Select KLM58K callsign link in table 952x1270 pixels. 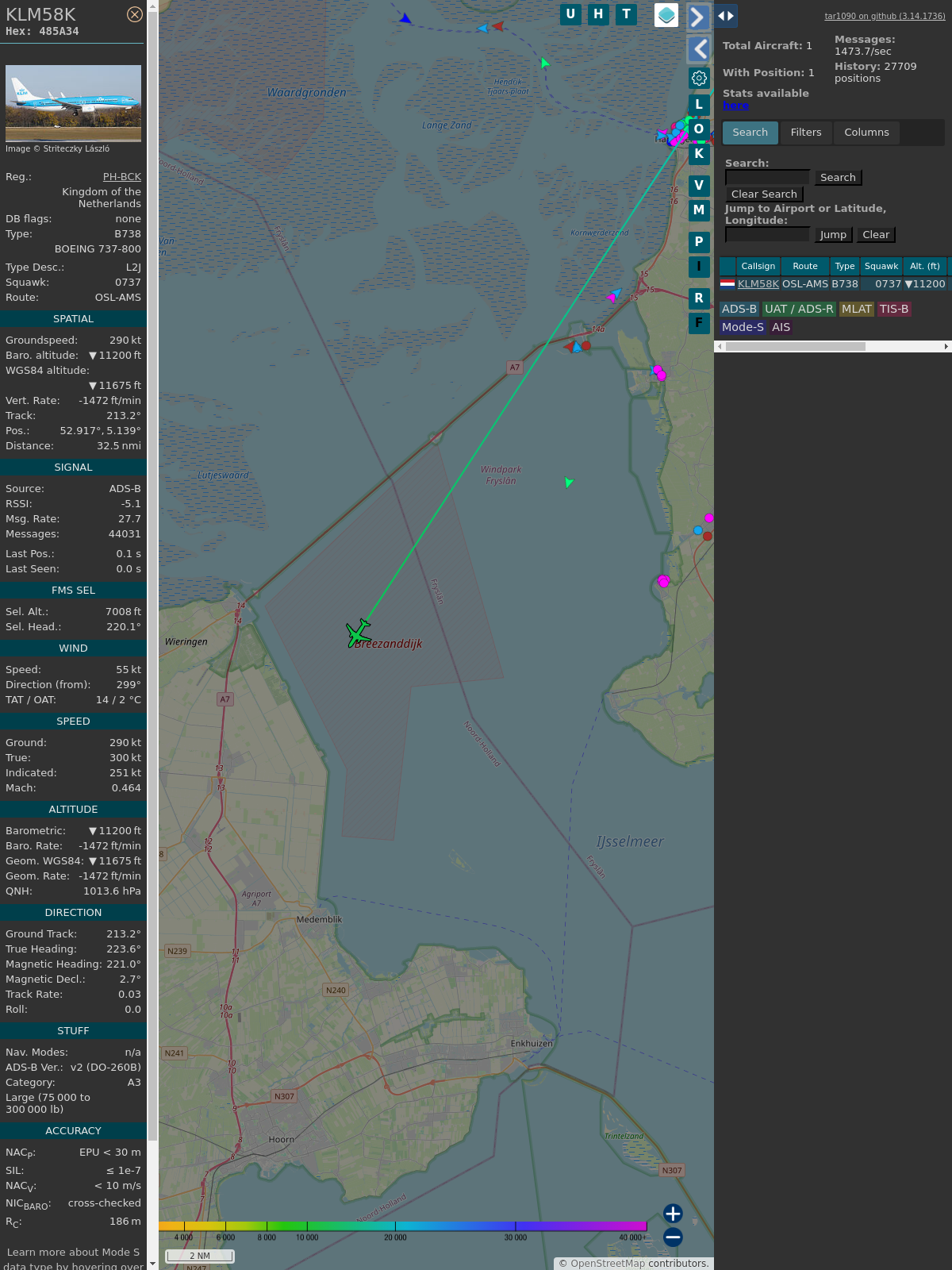pyautogui.click(x=758, y=284)
